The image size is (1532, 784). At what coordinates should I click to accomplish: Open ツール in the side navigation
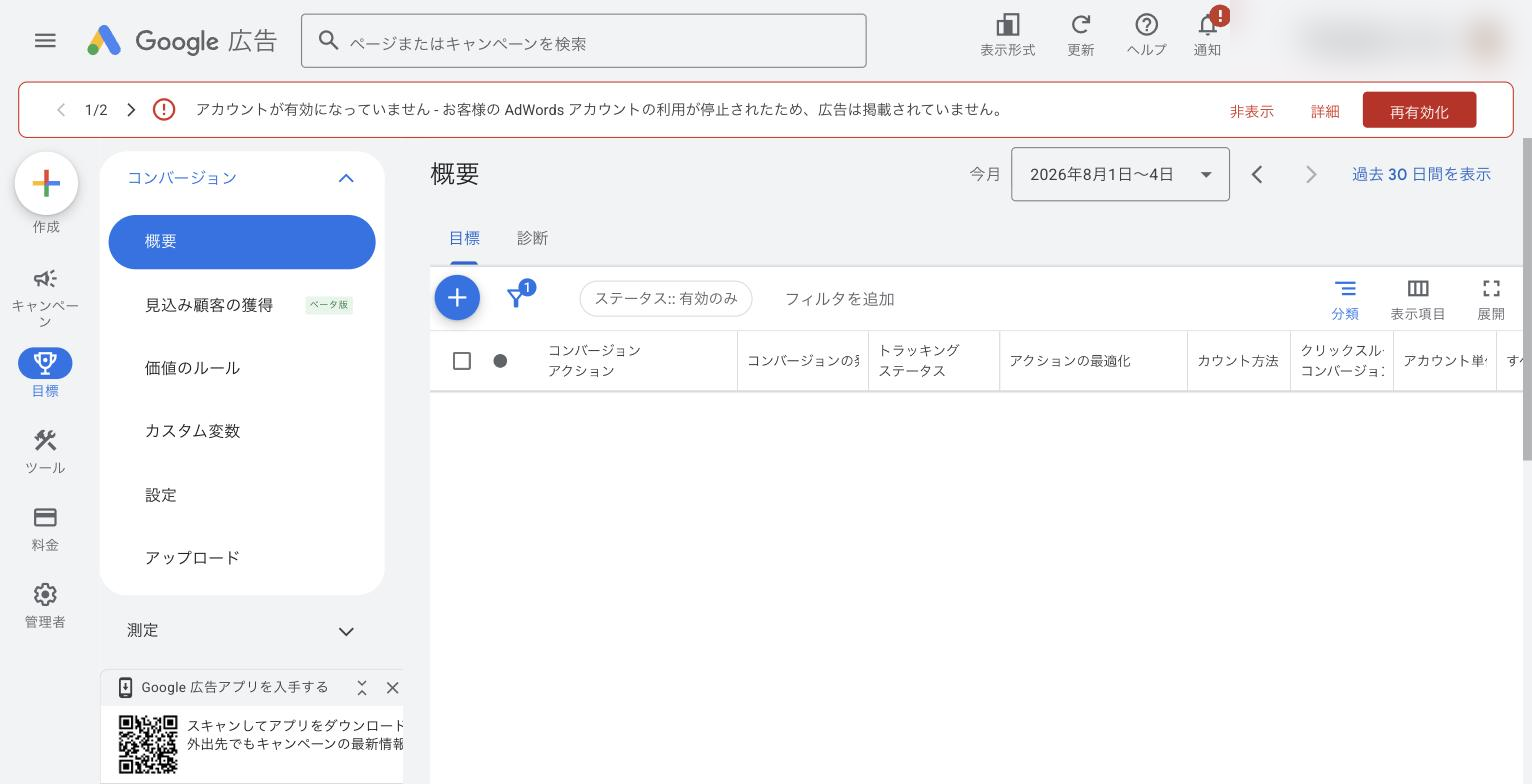(45, 451)
